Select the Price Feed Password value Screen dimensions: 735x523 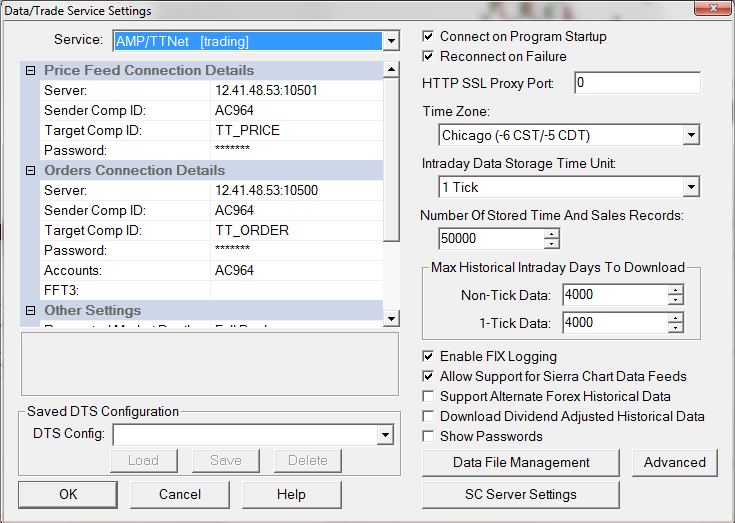pos(297,150)
